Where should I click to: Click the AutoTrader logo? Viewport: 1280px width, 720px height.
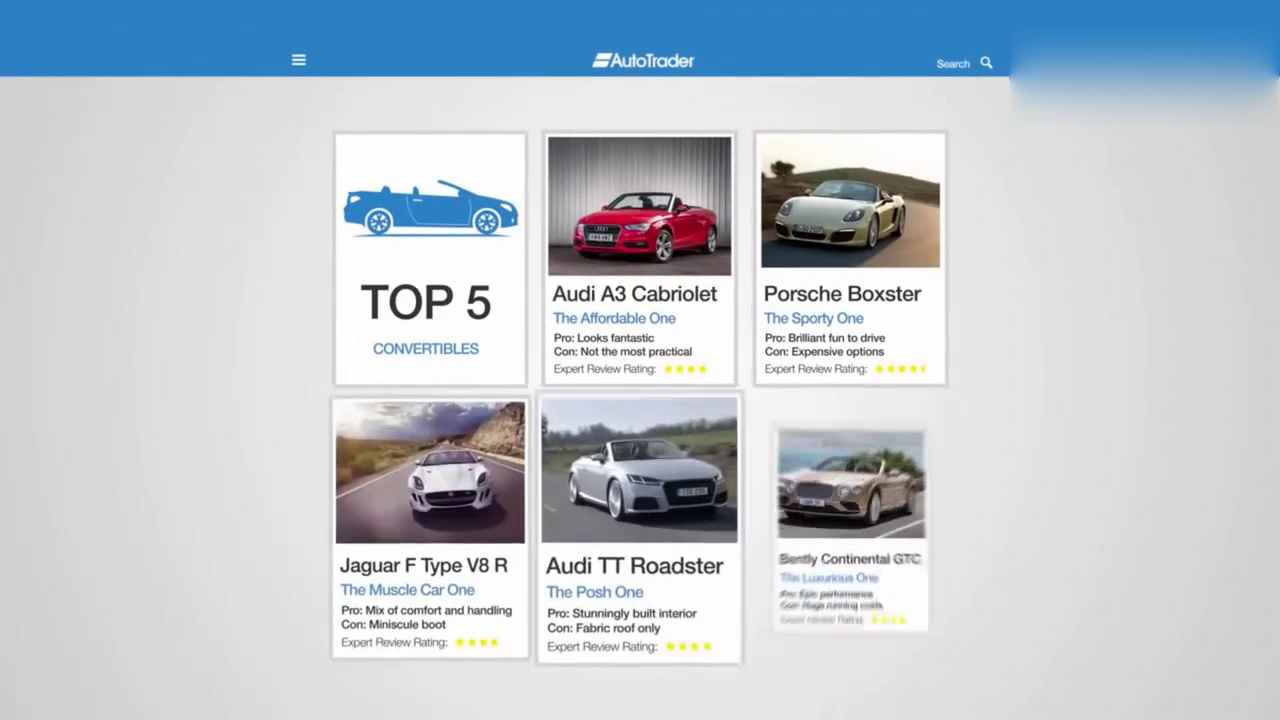click(x=643, y=61)
